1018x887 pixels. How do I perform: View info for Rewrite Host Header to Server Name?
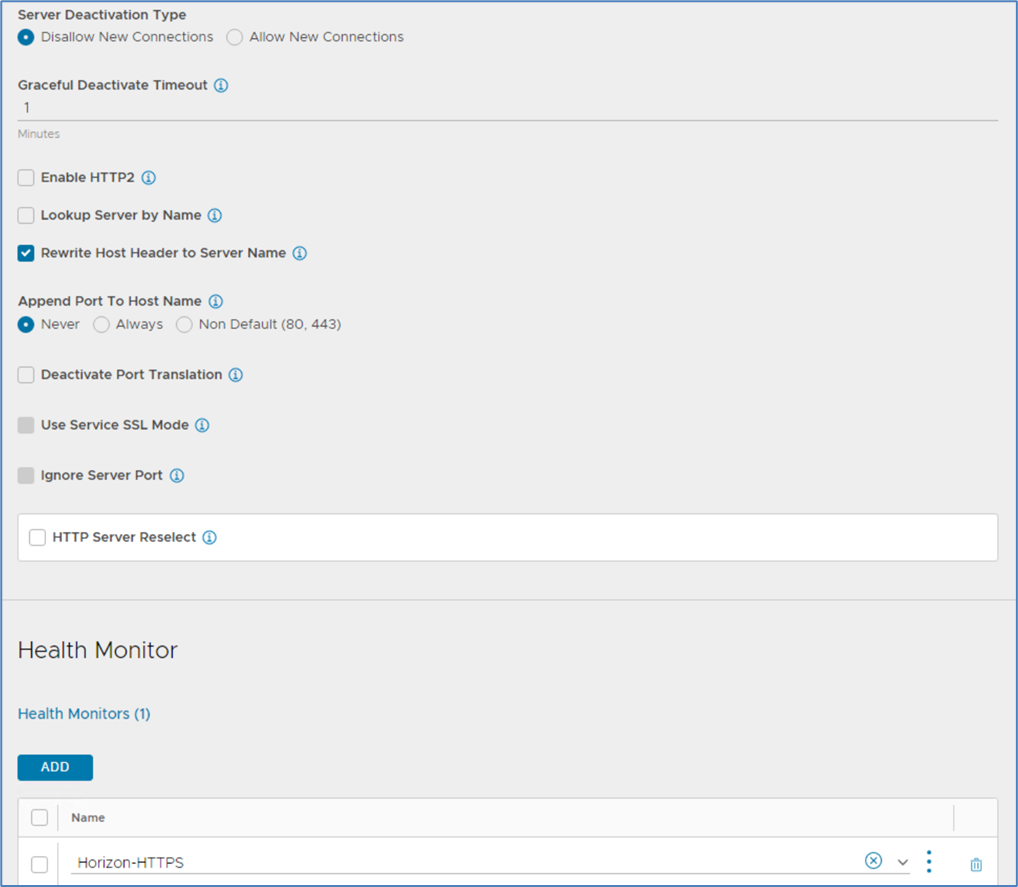[x=299, y=253]
